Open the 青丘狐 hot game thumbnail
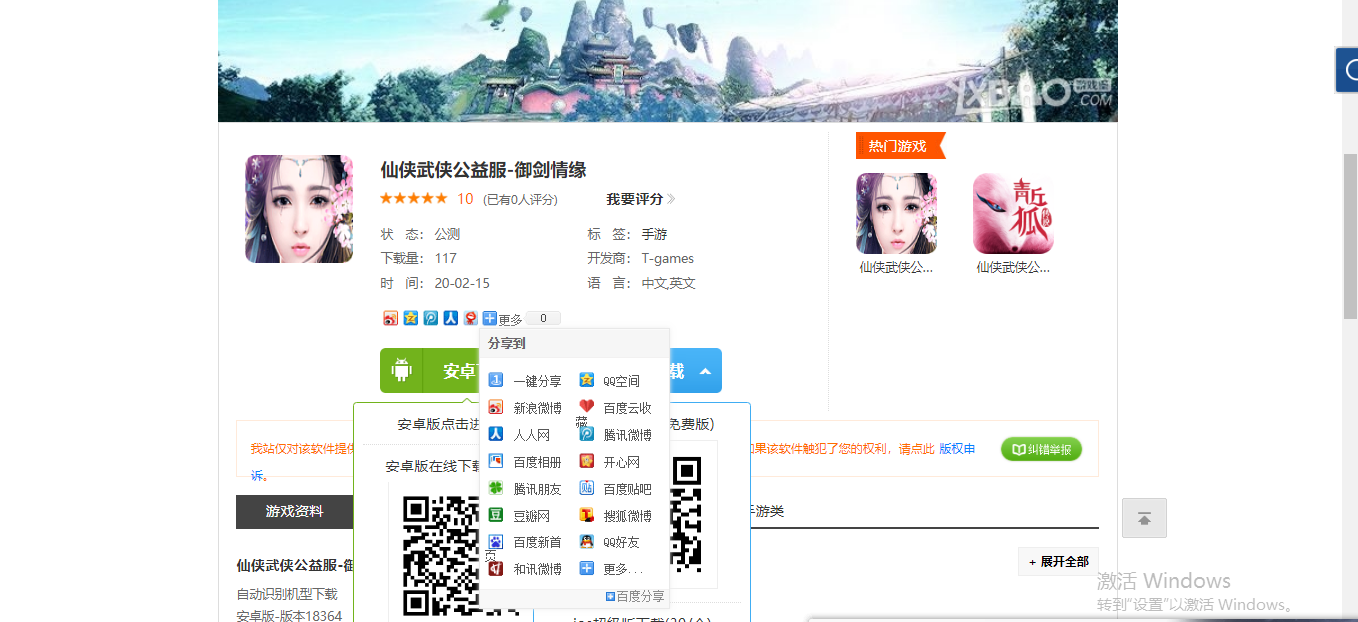The width and height of the screenshot is (1358, 622). click(1012, 214)
